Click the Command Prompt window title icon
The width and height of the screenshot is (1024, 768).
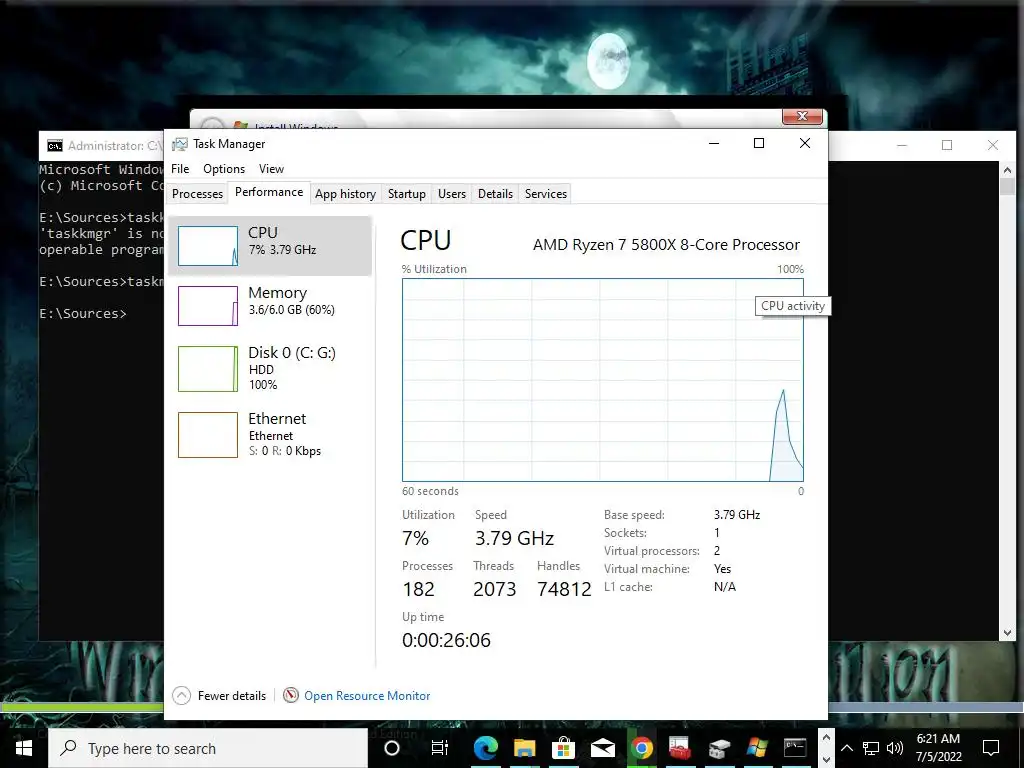[55, 145]
